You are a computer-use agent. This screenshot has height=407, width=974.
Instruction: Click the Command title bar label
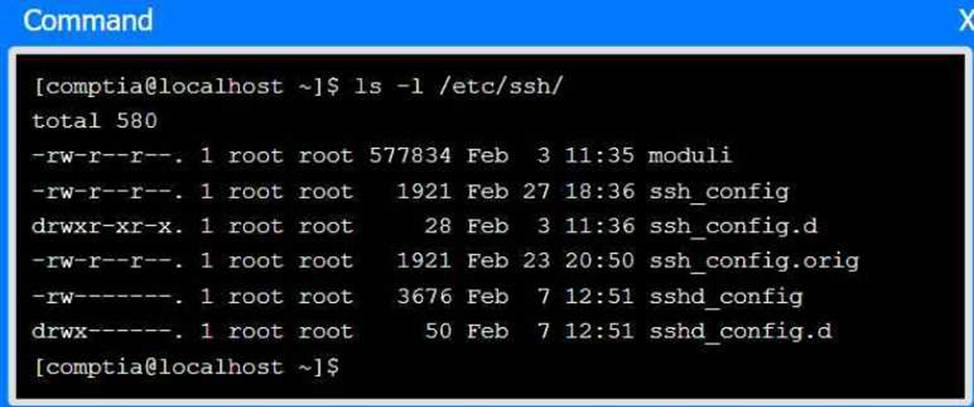click(88, 20)
